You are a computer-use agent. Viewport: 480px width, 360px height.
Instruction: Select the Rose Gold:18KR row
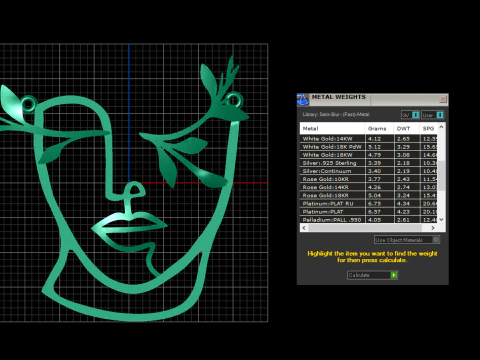tap(369, 195)
